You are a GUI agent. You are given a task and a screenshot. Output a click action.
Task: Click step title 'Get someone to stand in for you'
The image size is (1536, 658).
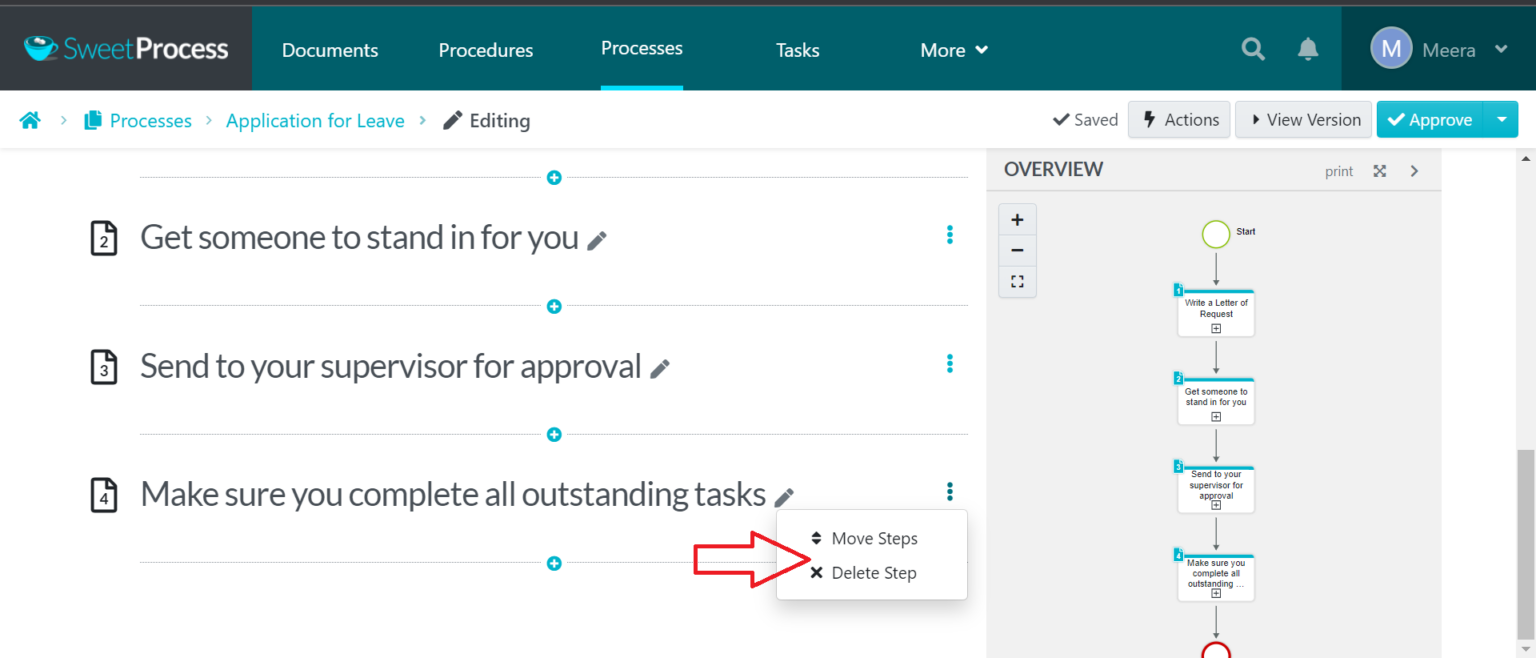click(x=359, y=238)
